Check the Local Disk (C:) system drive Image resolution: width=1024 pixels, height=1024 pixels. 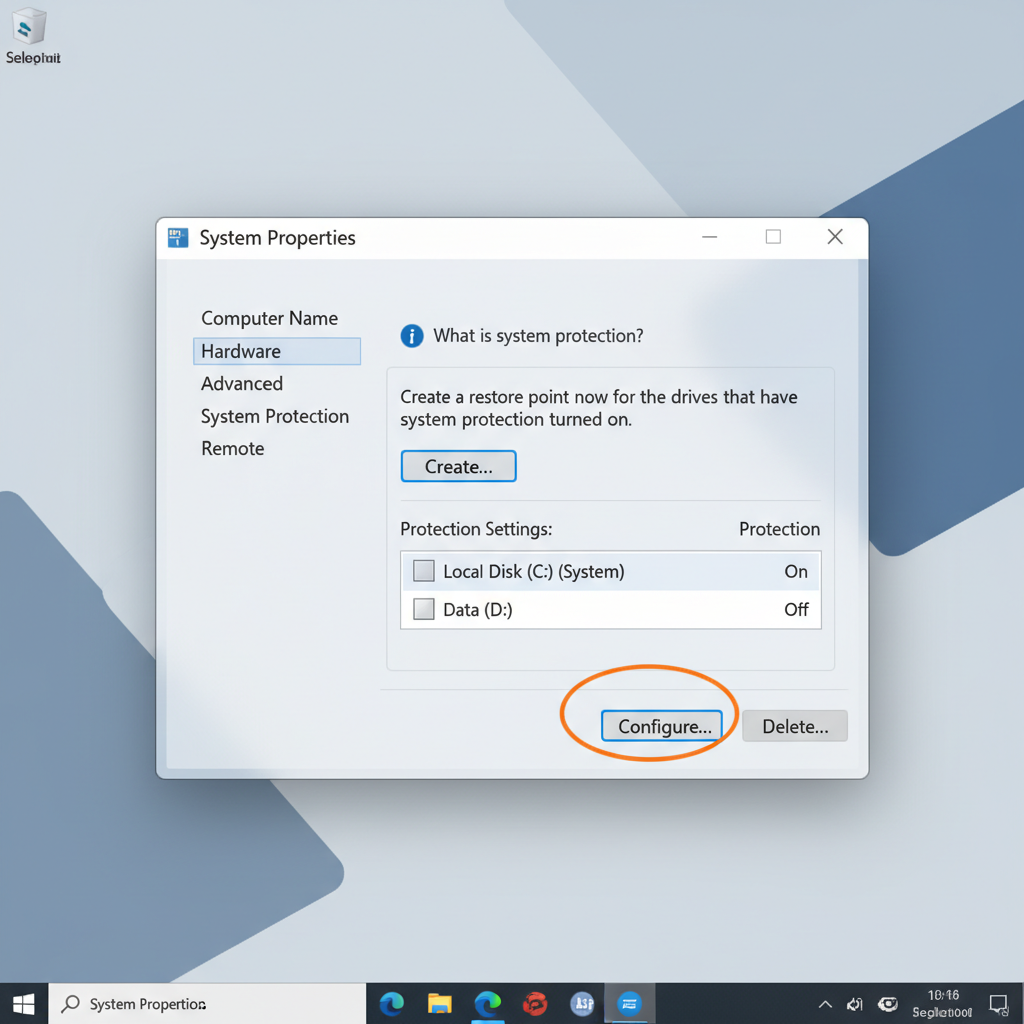[423, 570]
